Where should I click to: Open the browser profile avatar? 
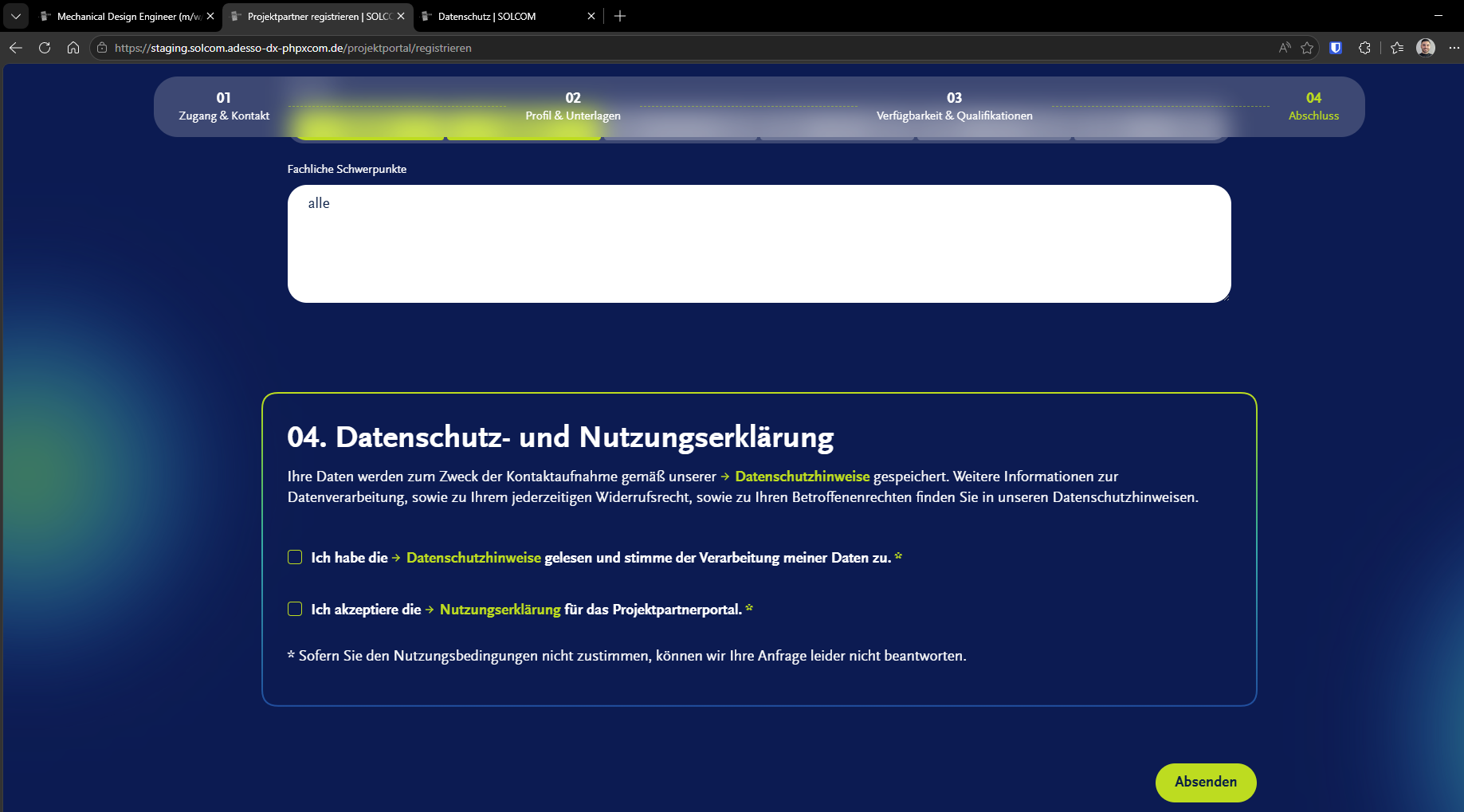[1426, 48]
